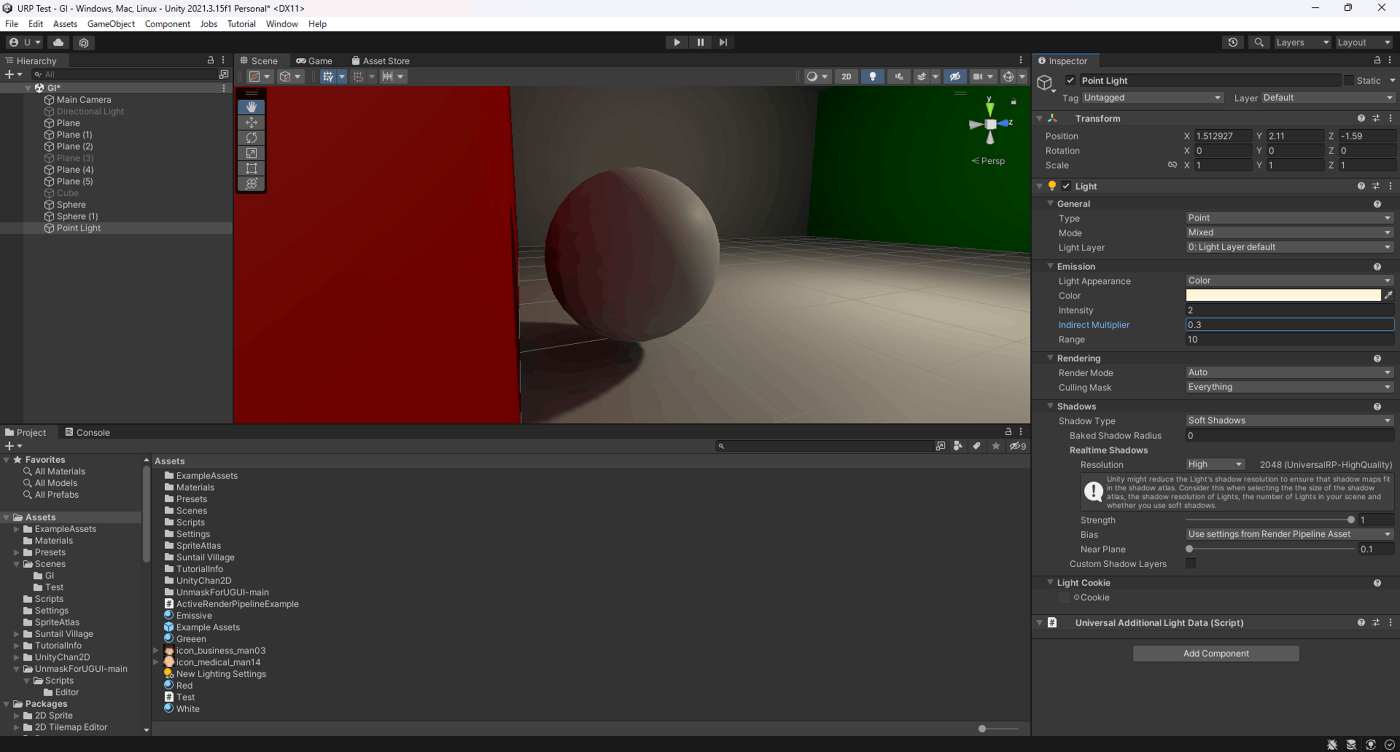The image size is (1400, 752).
Task: Select the Scale tool in Scene toolbar
Action: coord(252,153)
